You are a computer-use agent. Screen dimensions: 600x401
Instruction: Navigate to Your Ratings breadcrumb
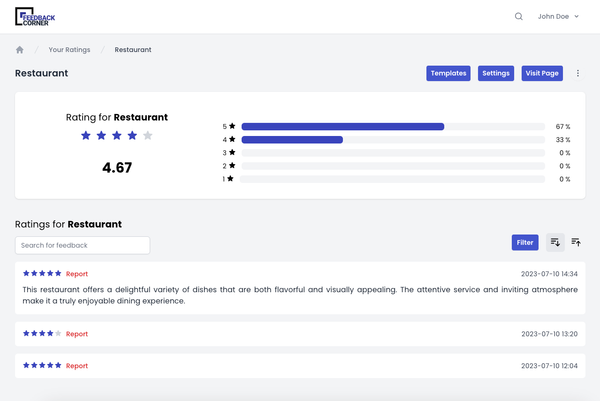[x=69, y=49]
